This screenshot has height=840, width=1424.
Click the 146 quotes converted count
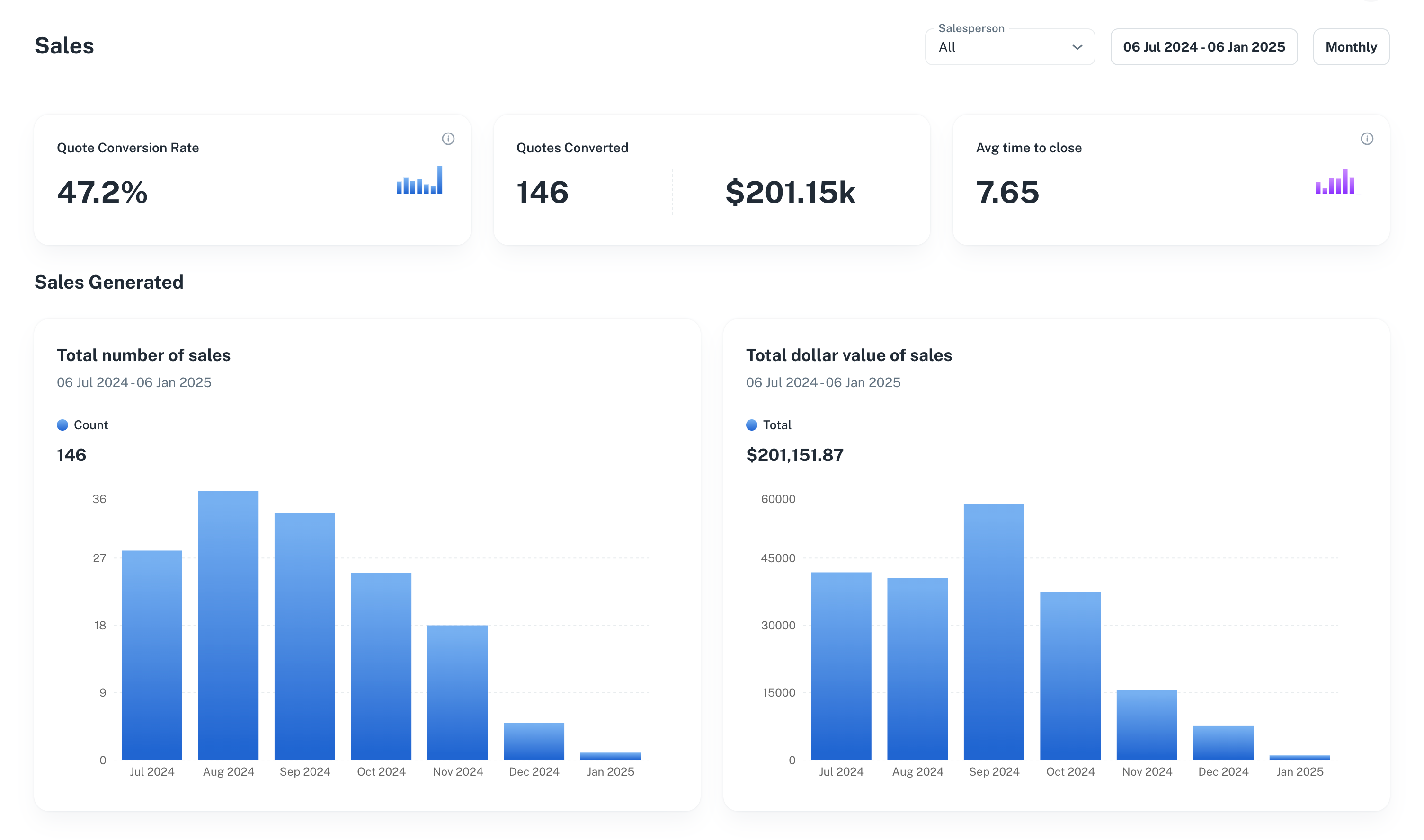(542, 193)
